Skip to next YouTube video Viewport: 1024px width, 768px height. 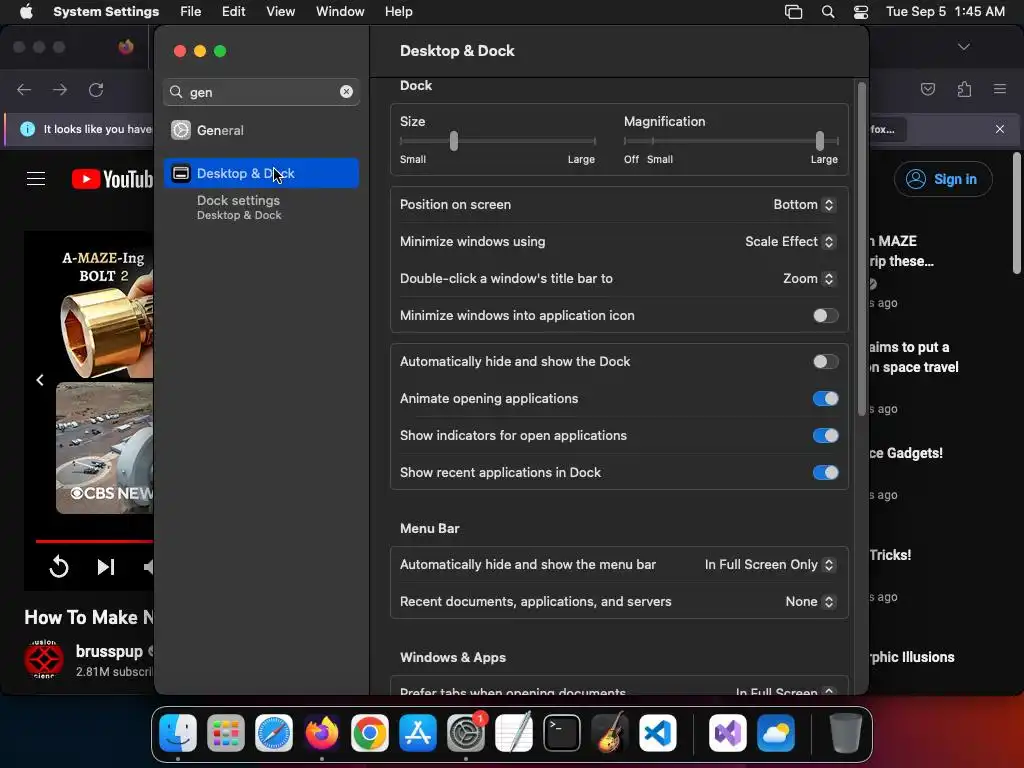106,566
